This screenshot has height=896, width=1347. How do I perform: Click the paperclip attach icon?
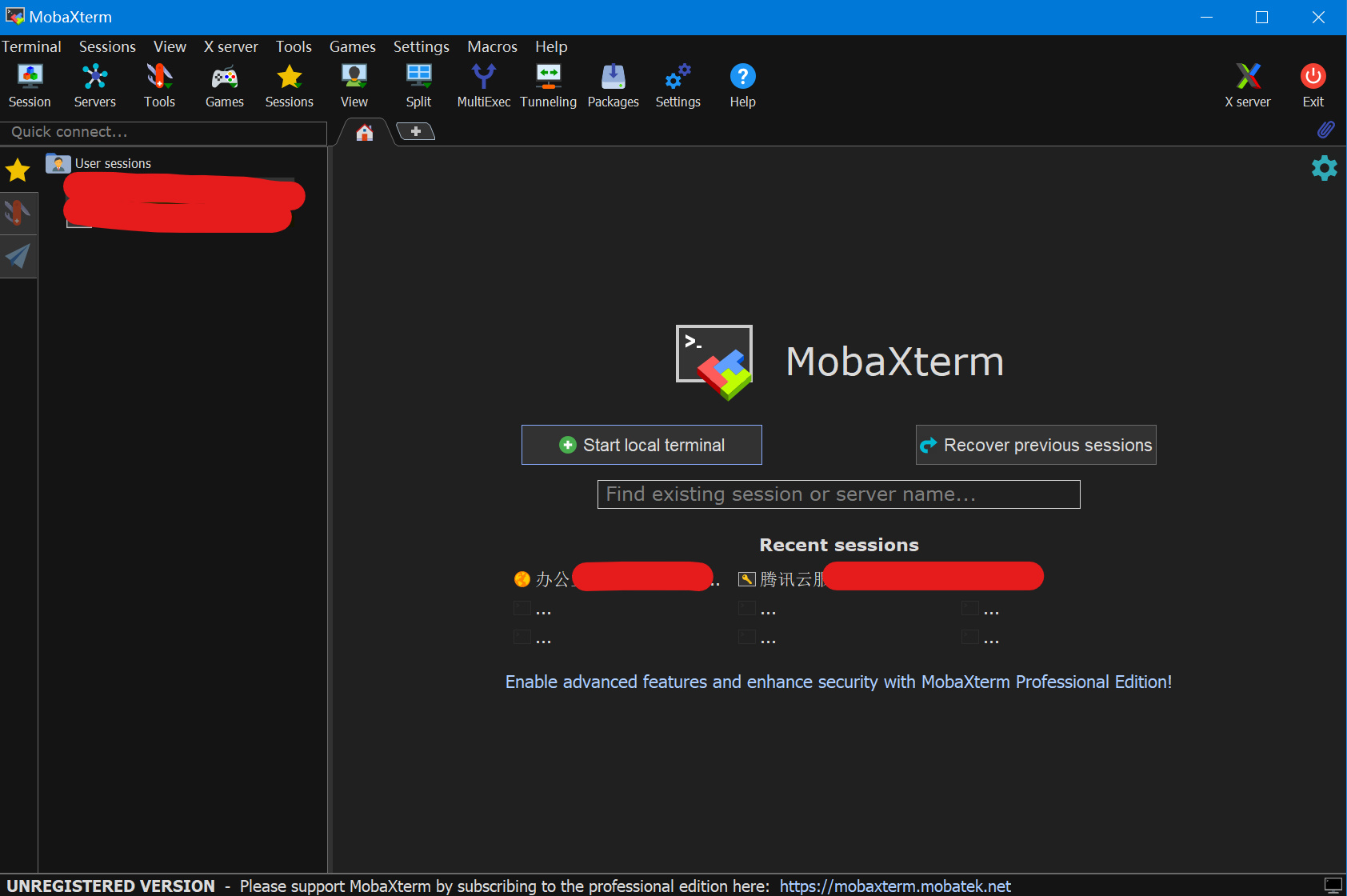(x=1325, y=130)
